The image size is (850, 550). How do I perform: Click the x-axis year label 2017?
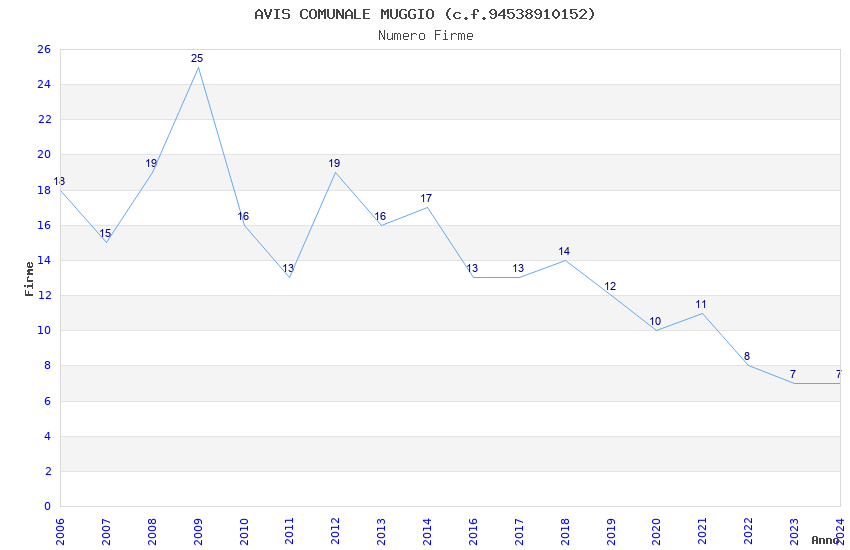[x=519, y=532]
